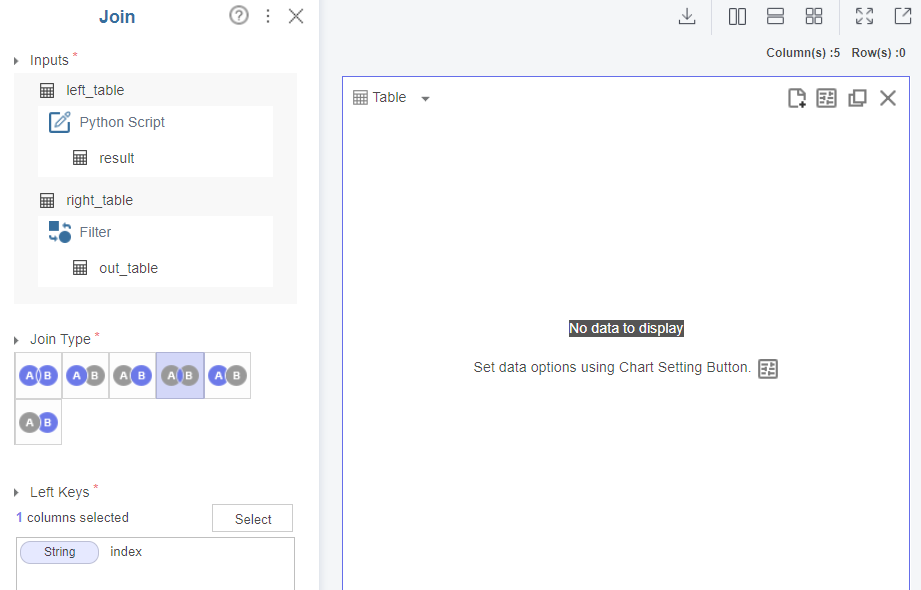
Task: Click the fullscreen expand arrows icon
Action: coord(865,16)
